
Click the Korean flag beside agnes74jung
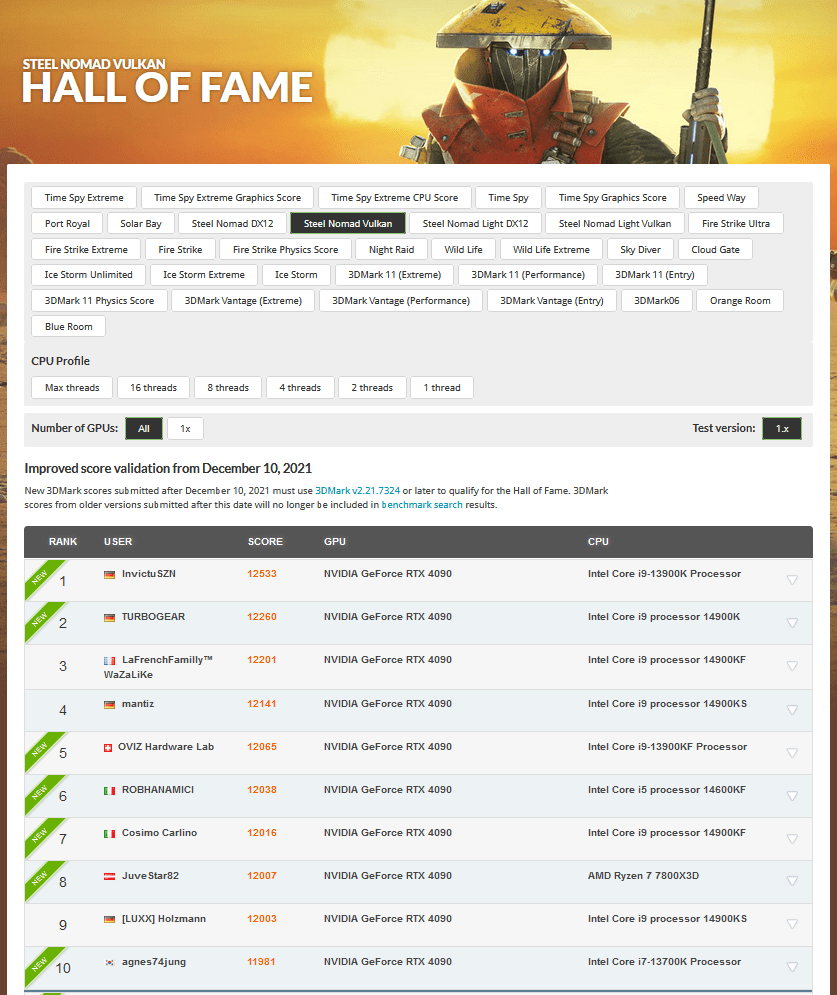[x=110, y=963]
